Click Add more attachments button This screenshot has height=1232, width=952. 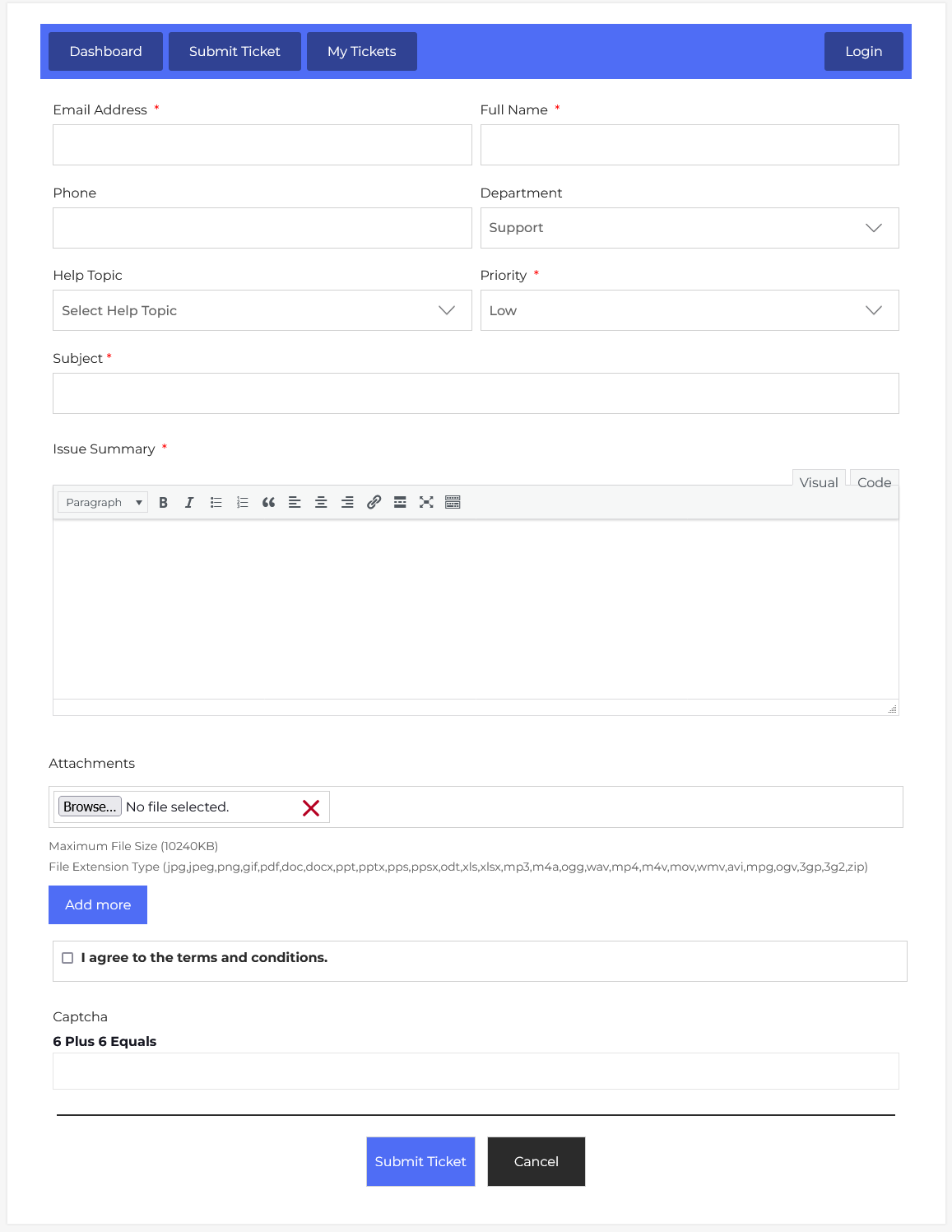pyautogui.click(x=98, y=904)
